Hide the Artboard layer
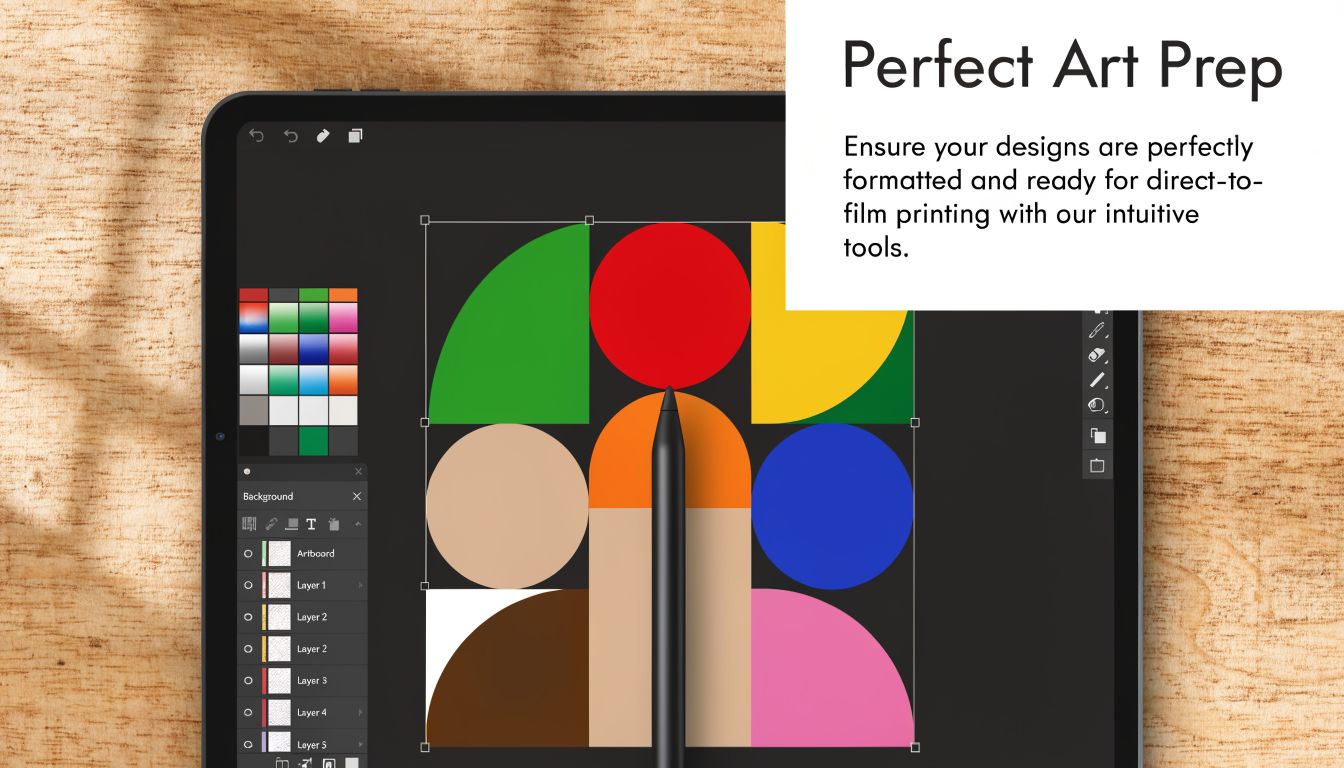1344x768 pixels. (248, 553)
